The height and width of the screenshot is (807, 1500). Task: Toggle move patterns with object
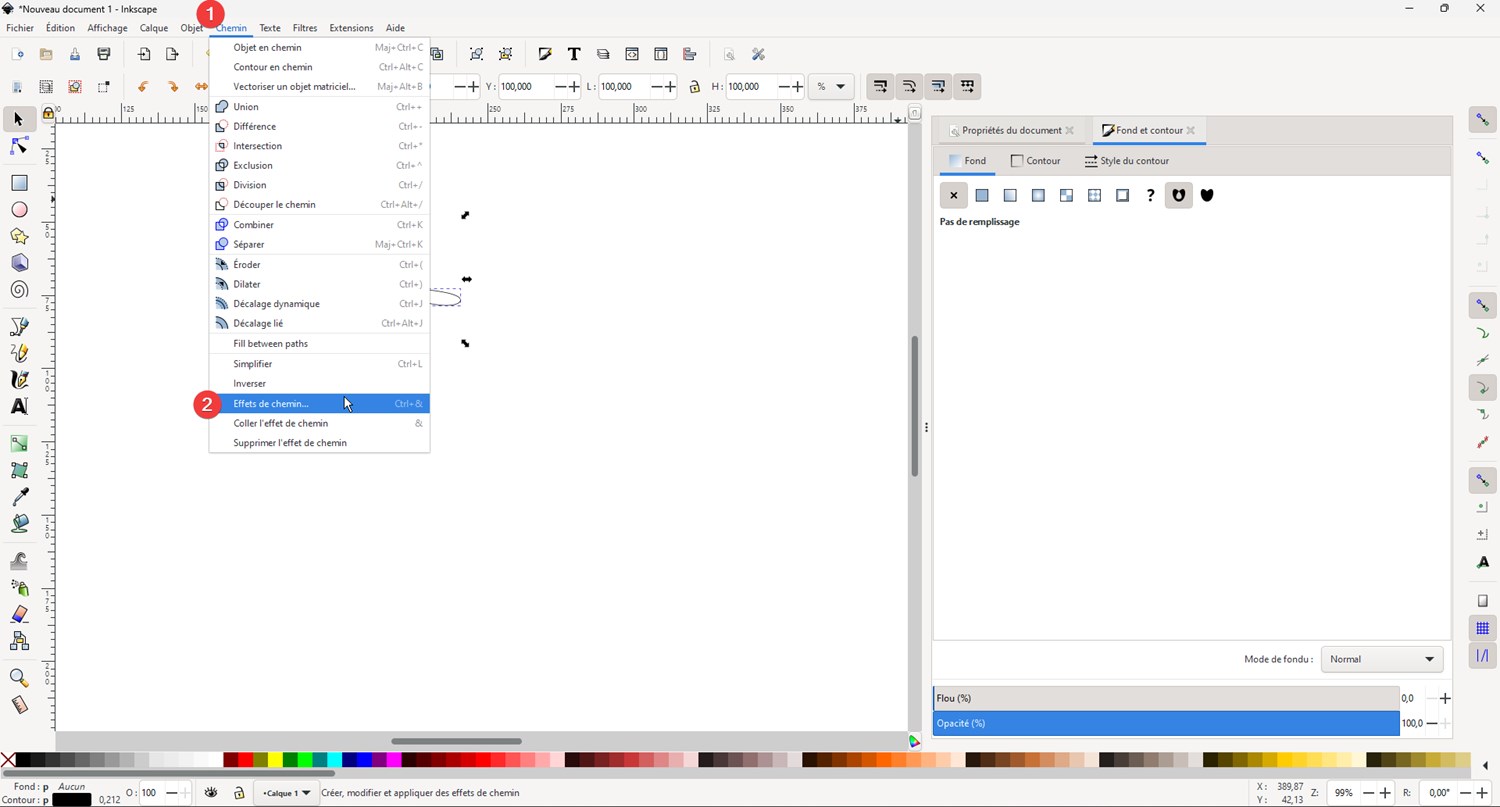[x=966, y=86]
